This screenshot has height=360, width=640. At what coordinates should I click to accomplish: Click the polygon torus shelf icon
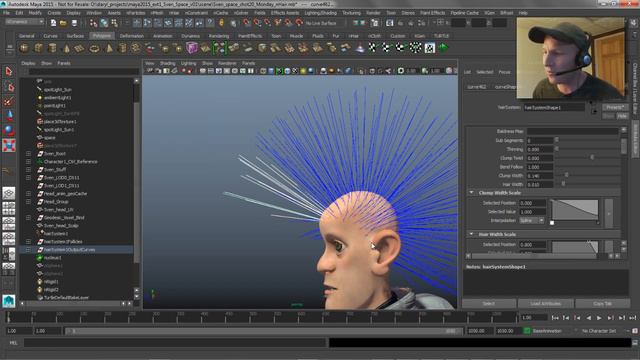coord(94,48)
